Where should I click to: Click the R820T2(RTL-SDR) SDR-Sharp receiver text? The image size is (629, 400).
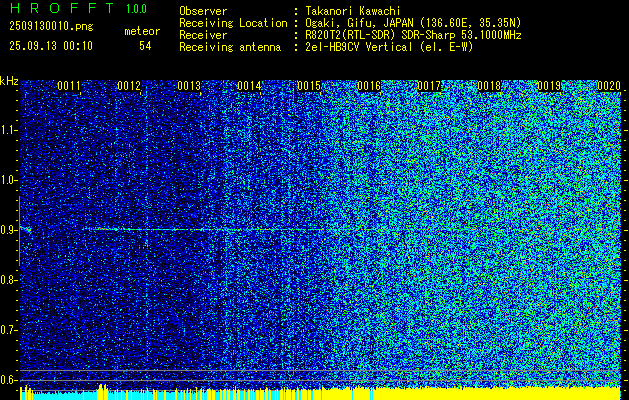point(413,35)
